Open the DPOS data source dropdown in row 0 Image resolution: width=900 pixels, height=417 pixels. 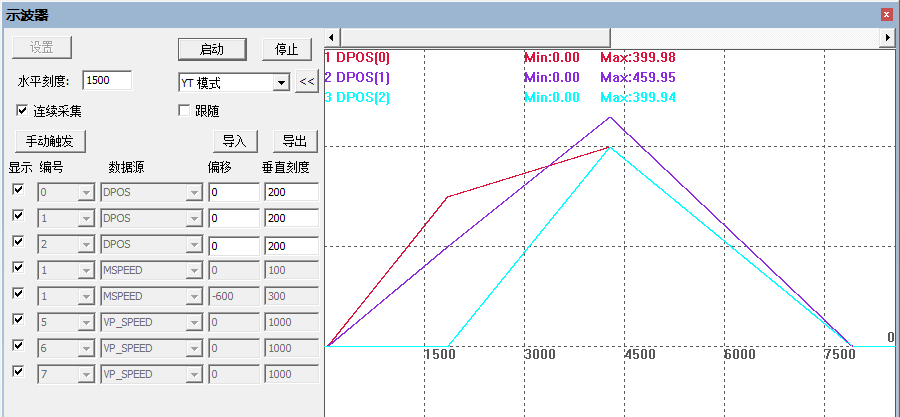195,193
